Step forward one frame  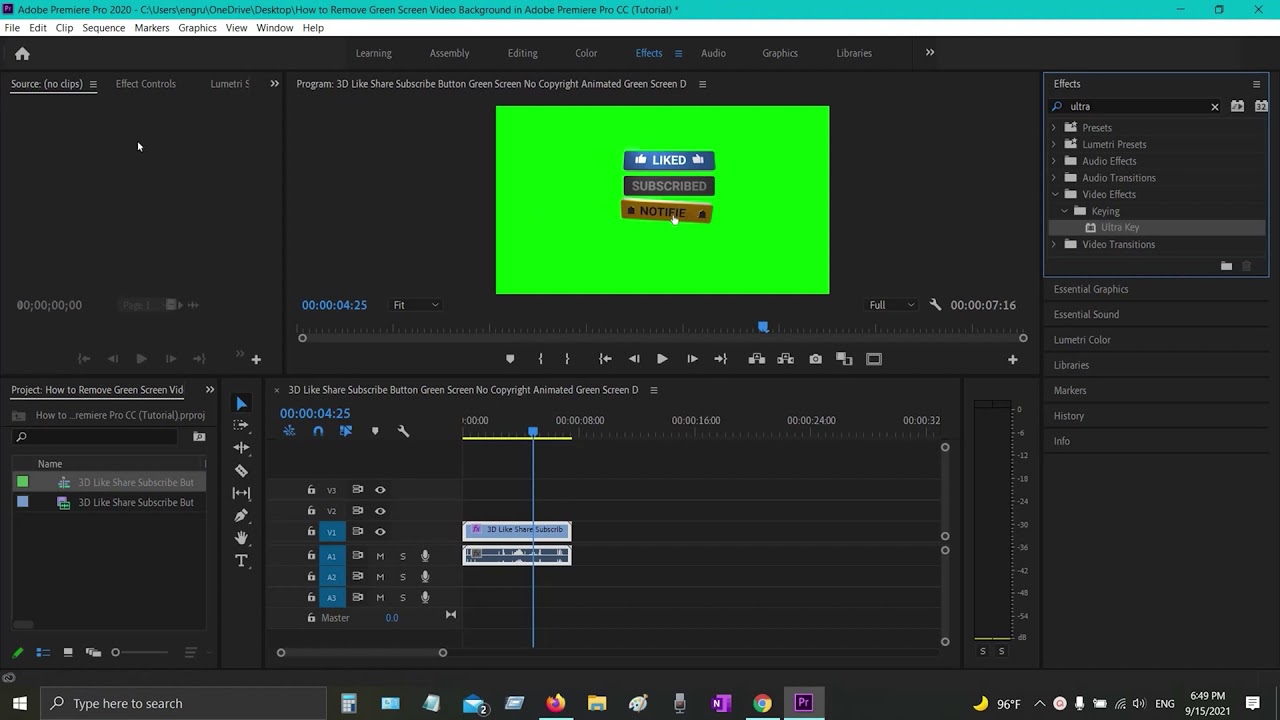click(x=692, y=359)
